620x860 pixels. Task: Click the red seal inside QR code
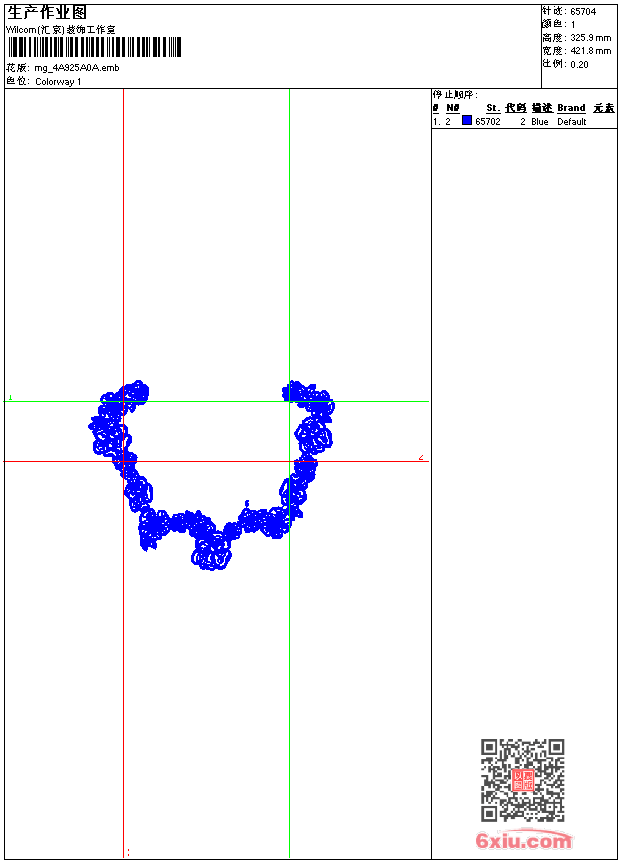click(x=522, y=780)
